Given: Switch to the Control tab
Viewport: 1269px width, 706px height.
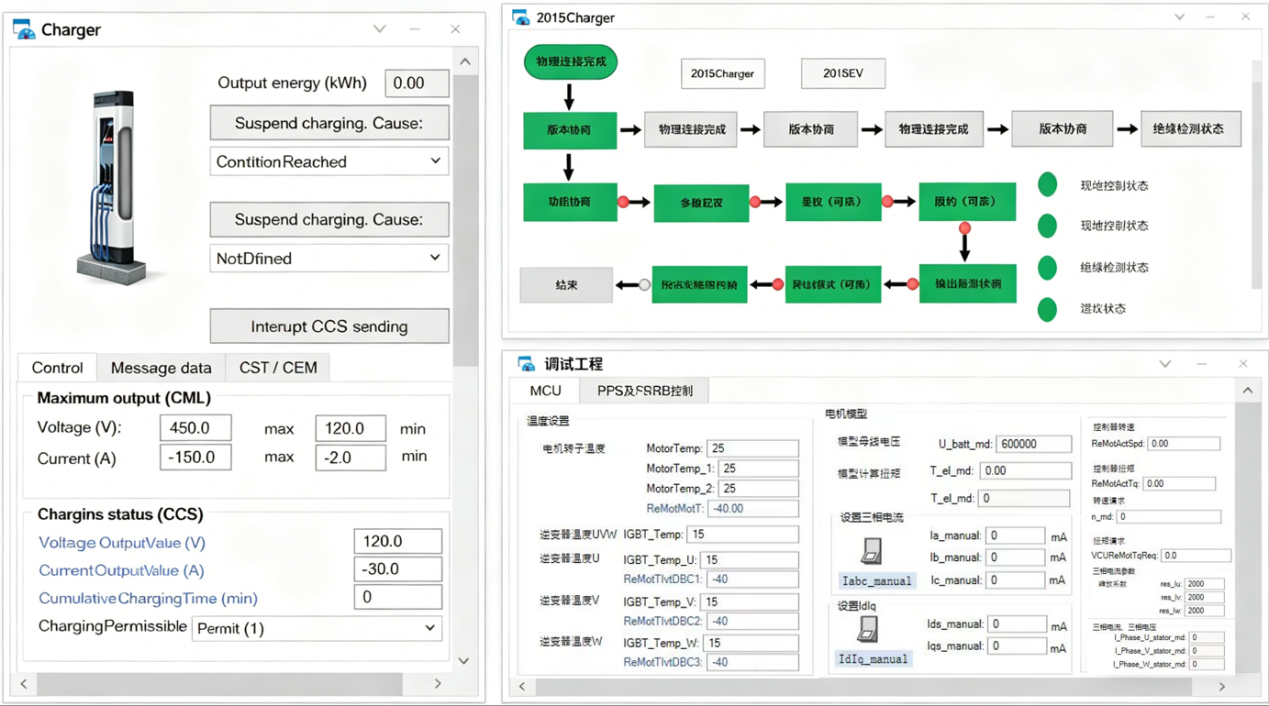Looking at the screenshot, I should tap(57, 368).
